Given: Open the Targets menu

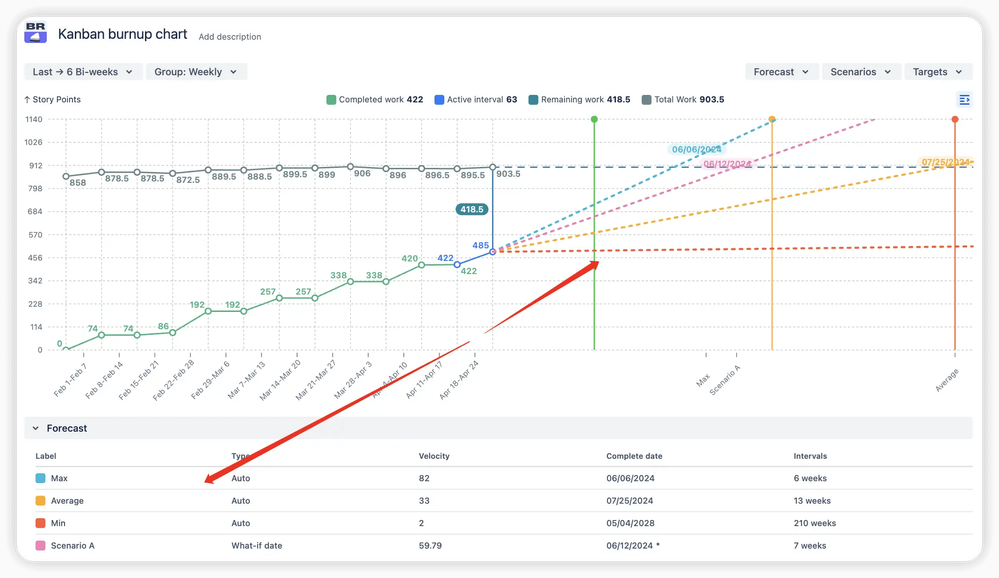Looking at the screenshot, I should (x=937, y=71).
